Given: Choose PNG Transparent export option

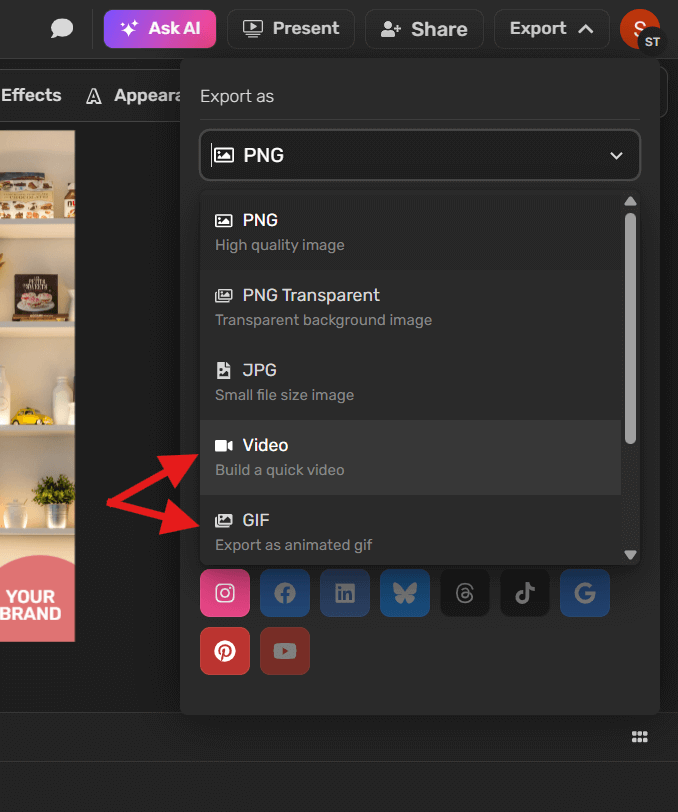Looking at the screenshot, I should [411, 307].
